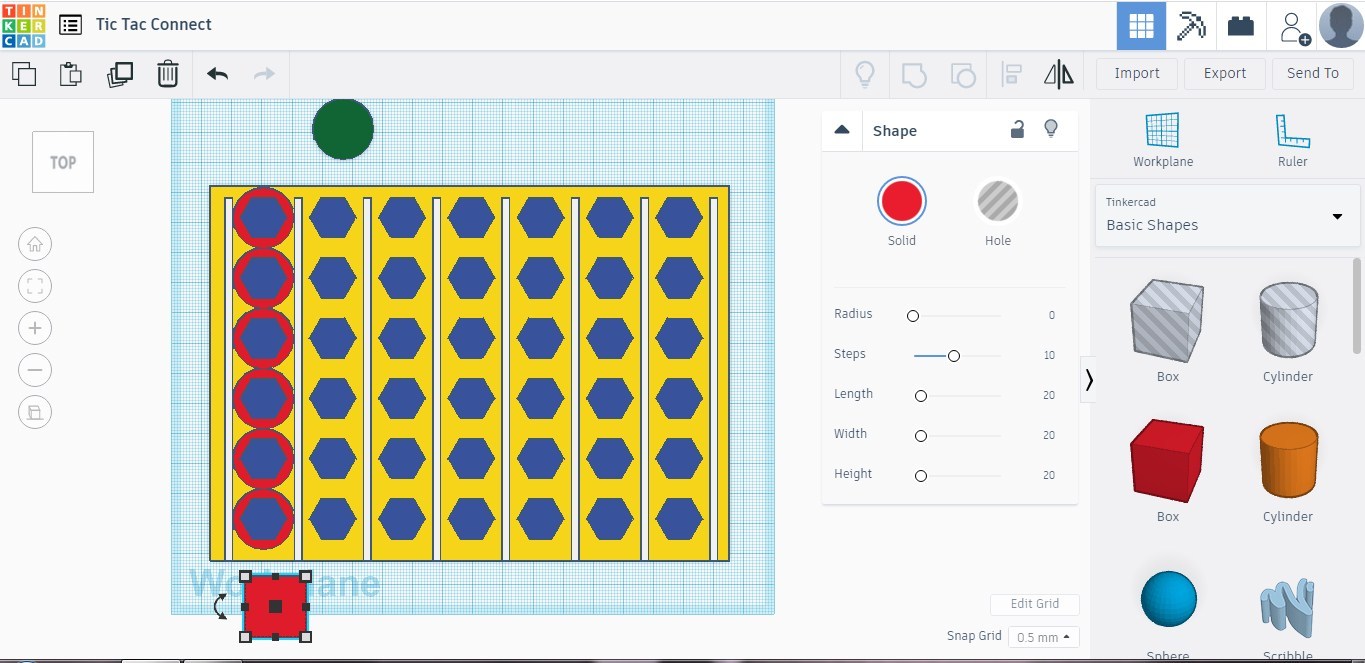The image size is (1365, 663).
Task: Pick the Ruler tool
Action: pyautogui.click(x=1292, y=140)
